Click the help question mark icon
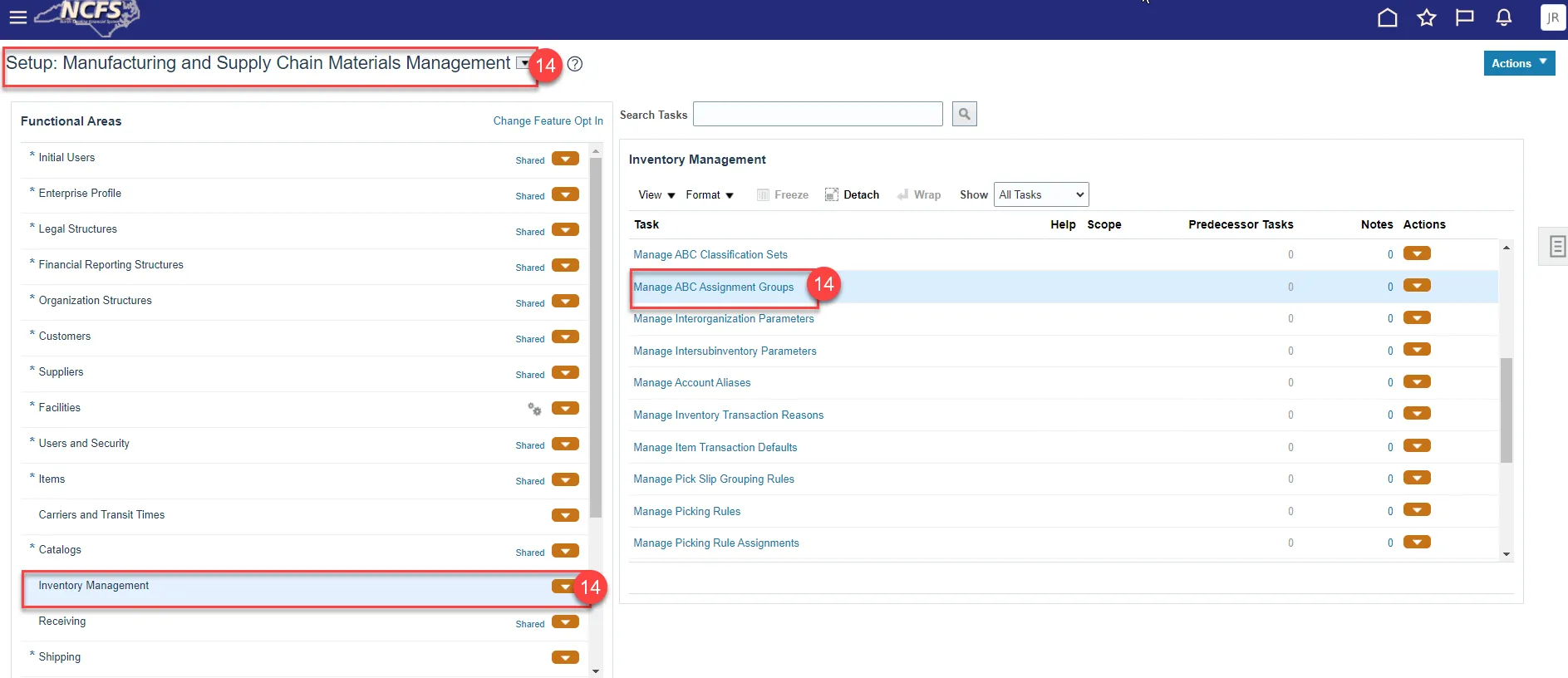Viewport: 1568px width, 678px height. click(574, 64)
